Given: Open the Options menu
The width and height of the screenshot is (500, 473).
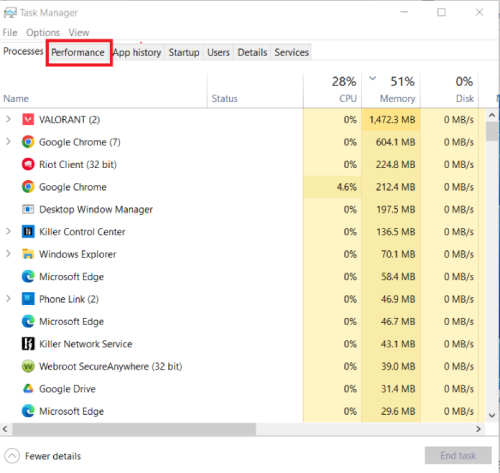Looking at the screenshot, I should click(43, 32).
